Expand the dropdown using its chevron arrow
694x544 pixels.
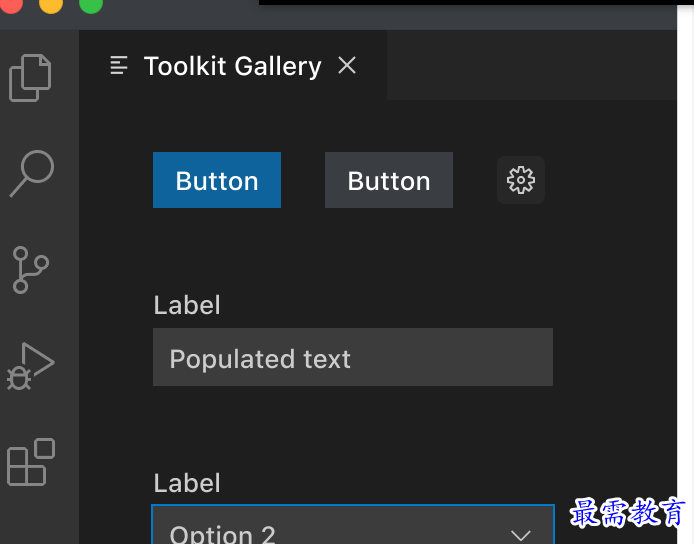520,535
